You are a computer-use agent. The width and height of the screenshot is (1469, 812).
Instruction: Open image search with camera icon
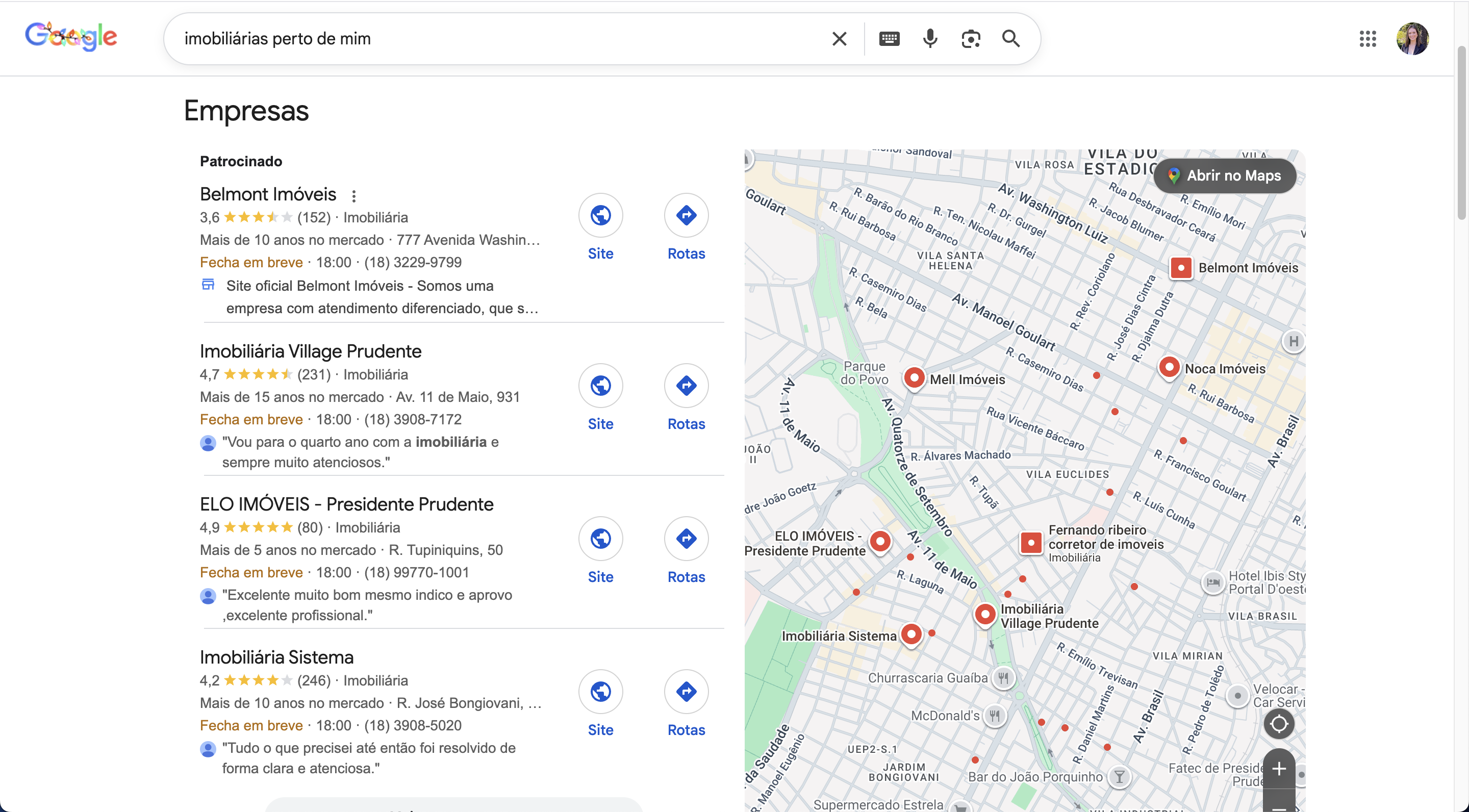coord(970,39)
